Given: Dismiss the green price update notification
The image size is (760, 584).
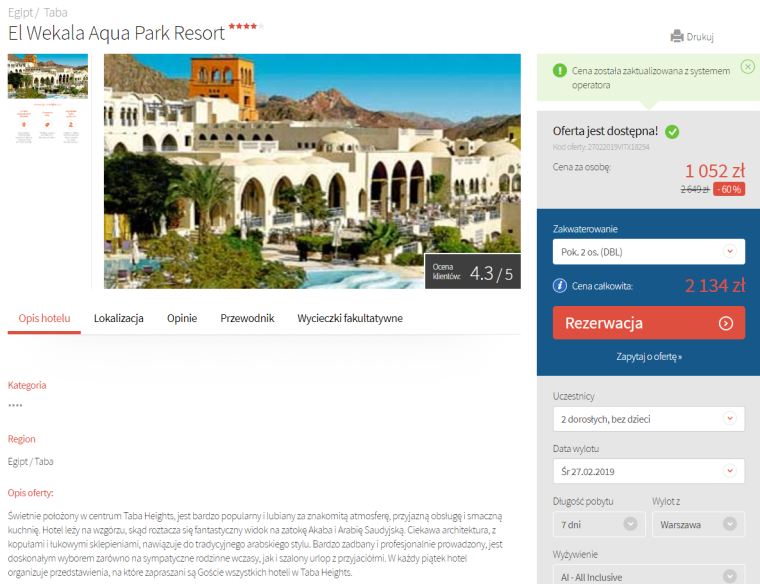Looking at the screenshot, I should (747, 66).
